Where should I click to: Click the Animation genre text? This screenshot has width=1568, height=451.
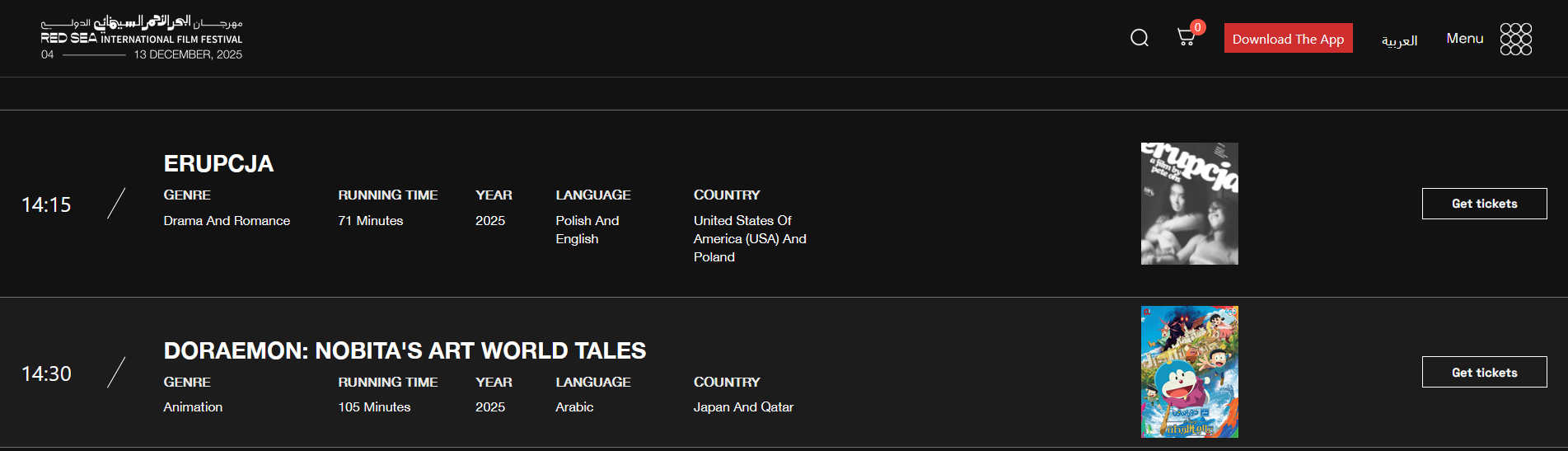coord(193,407)
